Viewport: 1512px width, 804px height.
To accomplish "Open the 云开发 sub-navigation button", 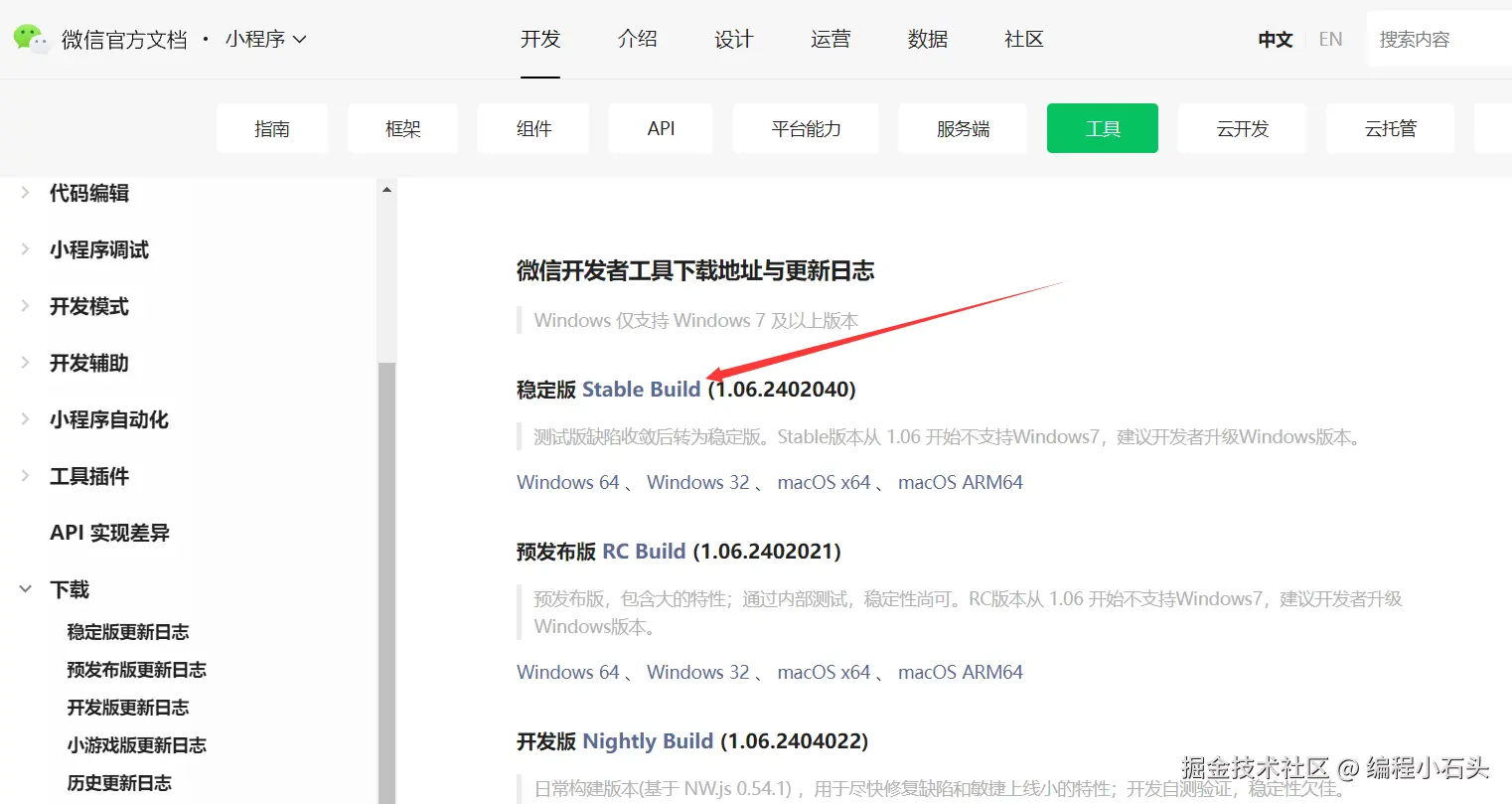I will tap(1243, 128).
